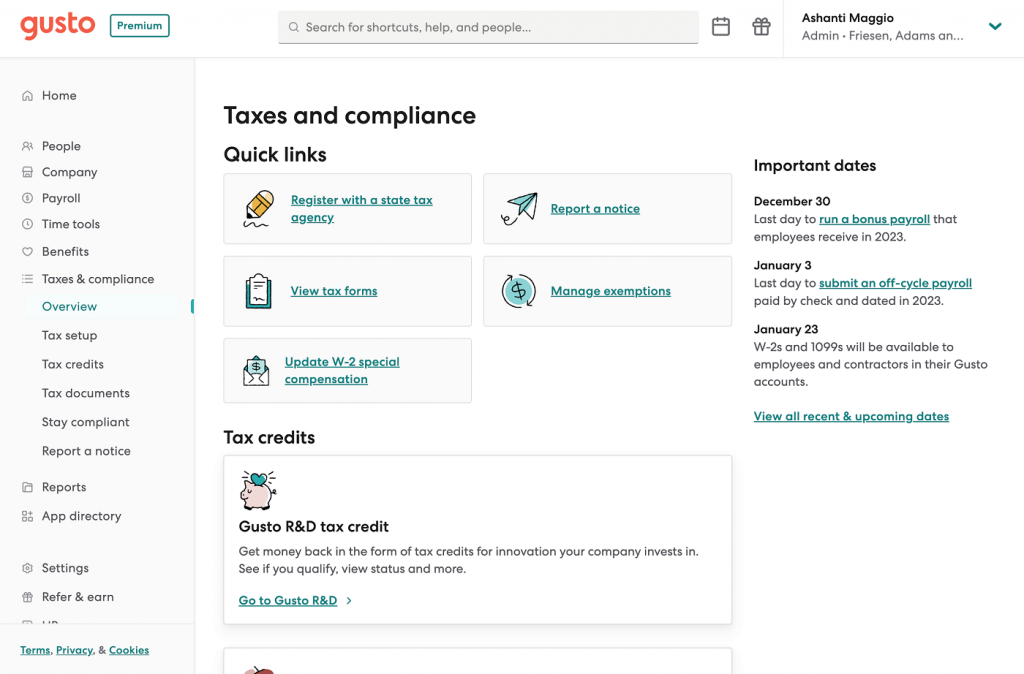This screenshot has width=1024, height=674.
Task: Click the January 23 date heading
Action: tap(786, 330)
